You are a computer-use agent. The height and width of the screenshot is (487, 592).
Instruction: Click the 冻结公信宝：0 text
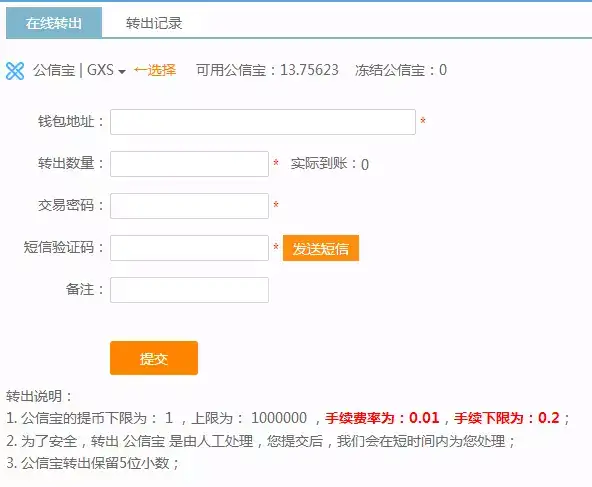point(401,70)
